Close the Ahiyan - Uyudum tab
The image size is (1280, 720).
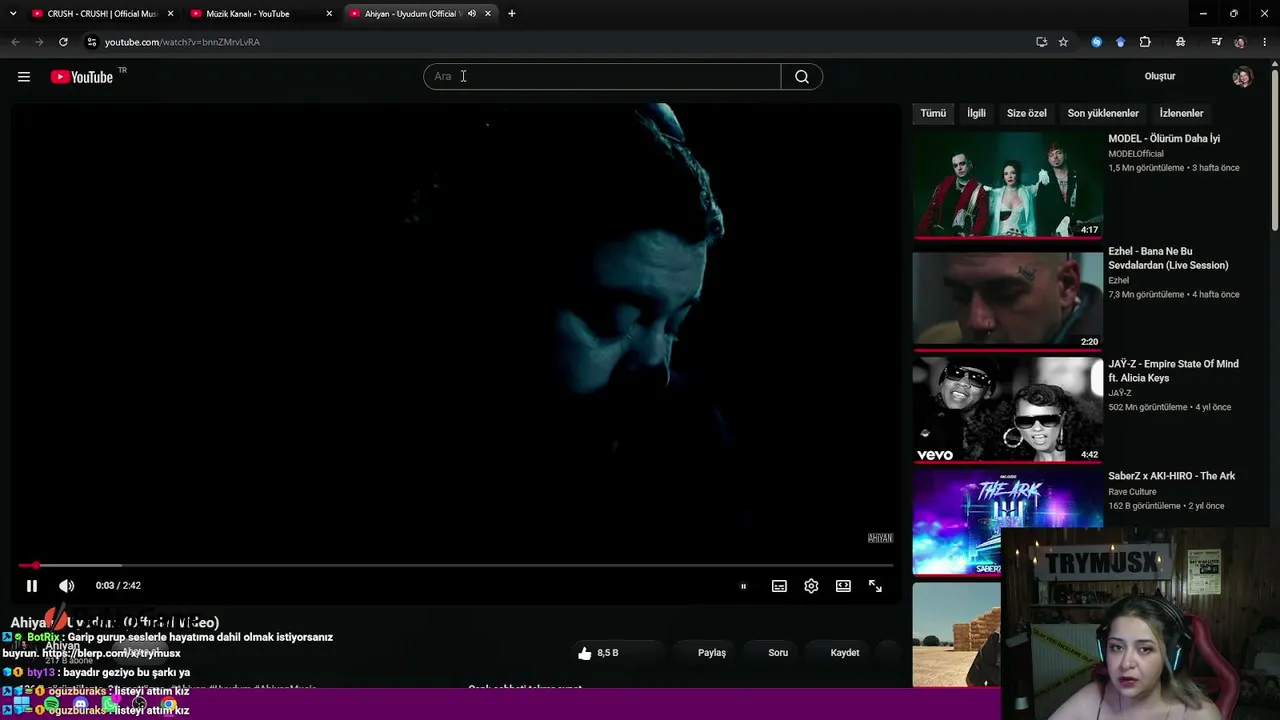coord(488,14)
